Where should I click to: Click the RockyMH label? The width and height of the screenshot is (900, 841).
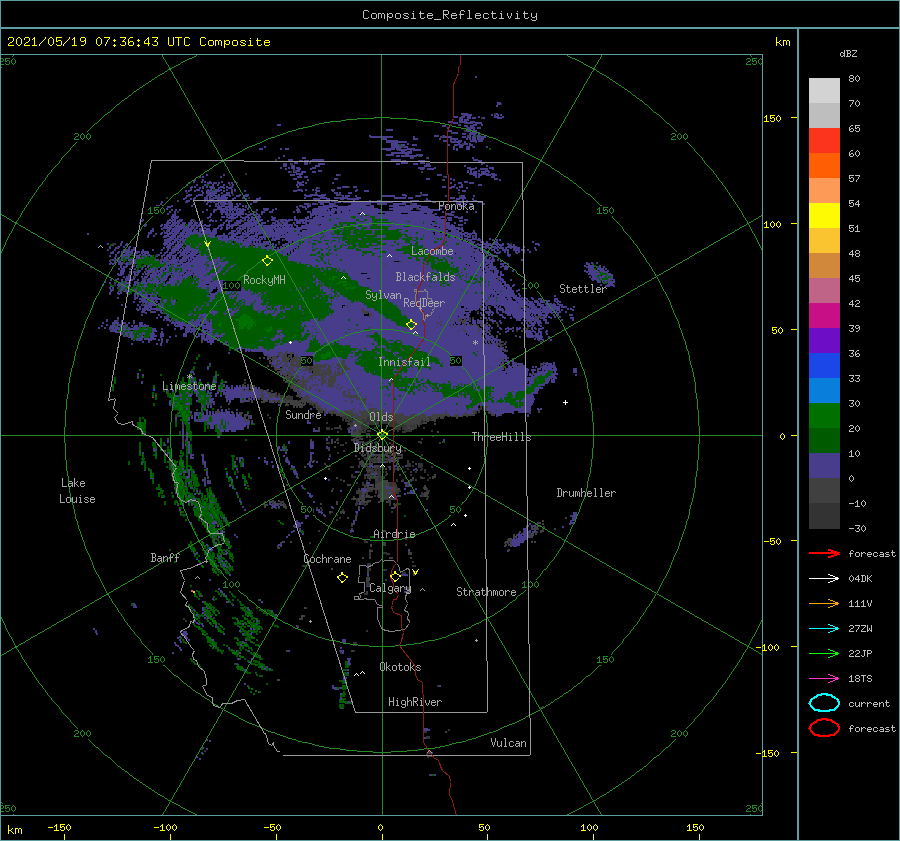pyautogui.click(x=264, y=280)
